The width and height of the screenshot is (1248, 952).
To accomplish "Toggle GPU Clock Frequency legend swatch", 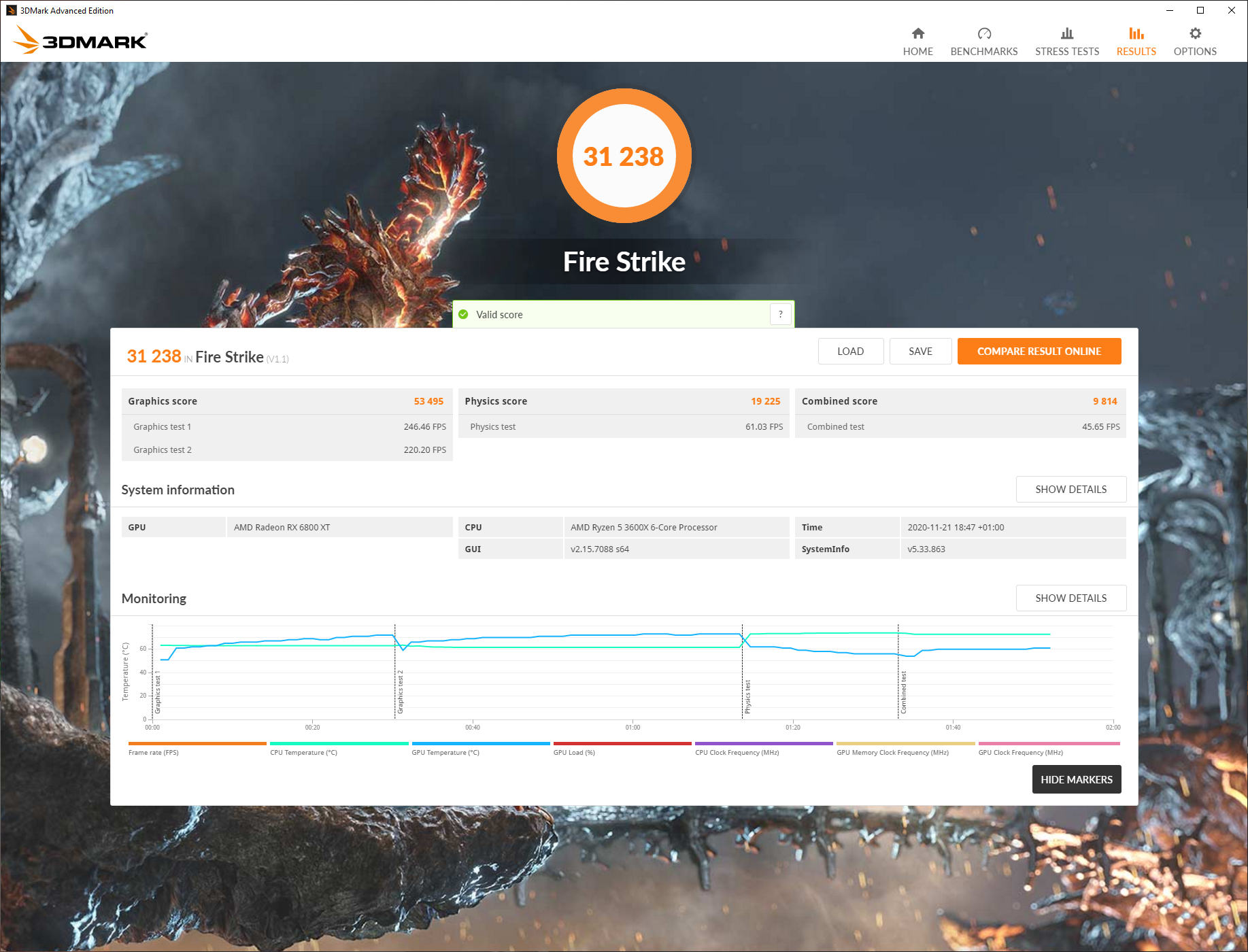I will pos(1049,744).
